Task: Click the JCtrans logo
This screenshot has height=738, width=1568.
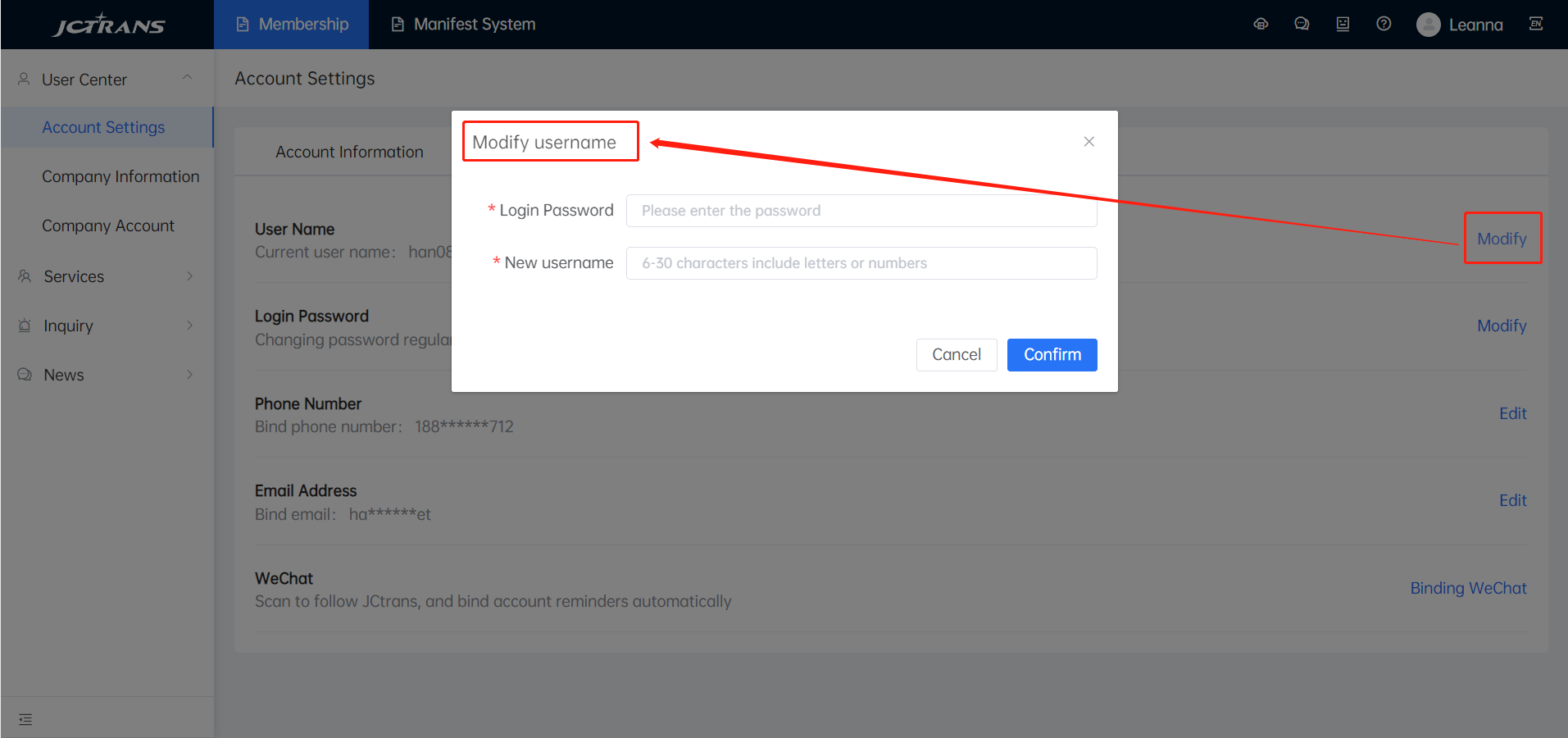Action: pyautogui.click(x=108, y=25)
